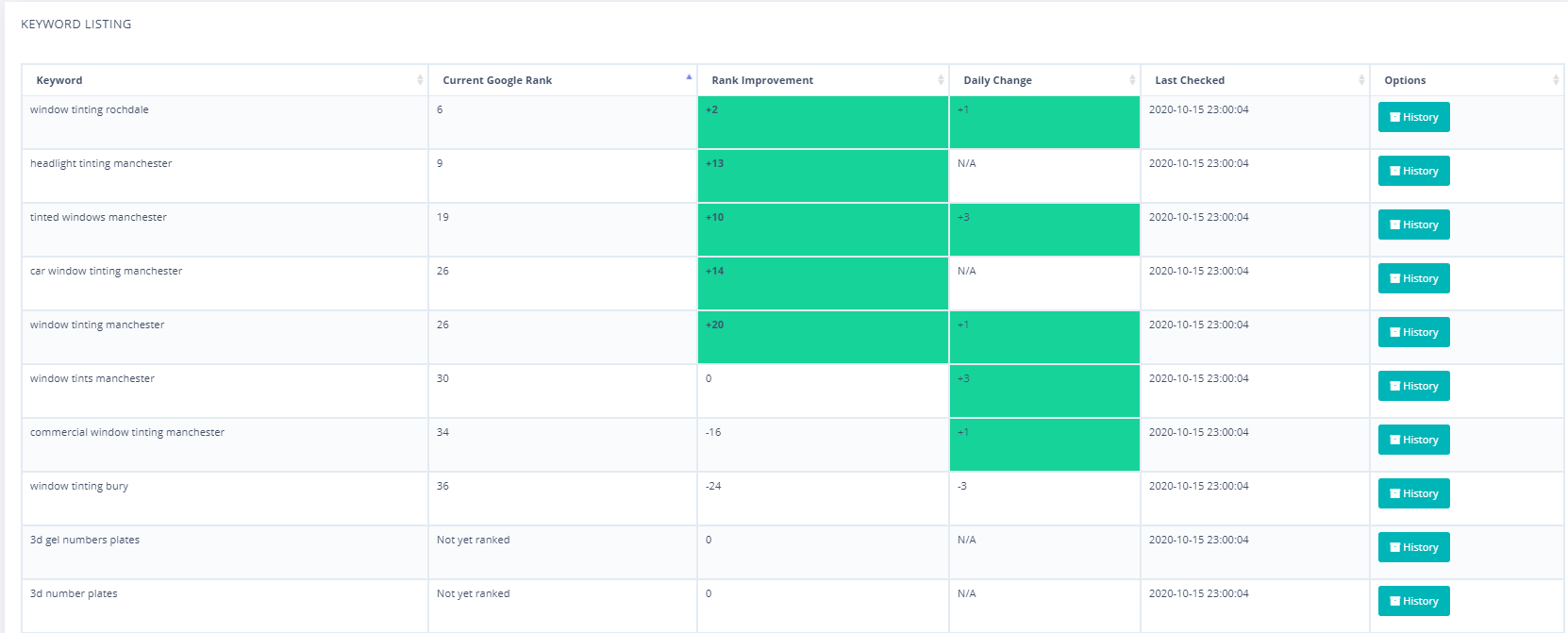Click the +10 rank improvement cell
This screenshot has height=633, width=1568.
tap(823, 229)
